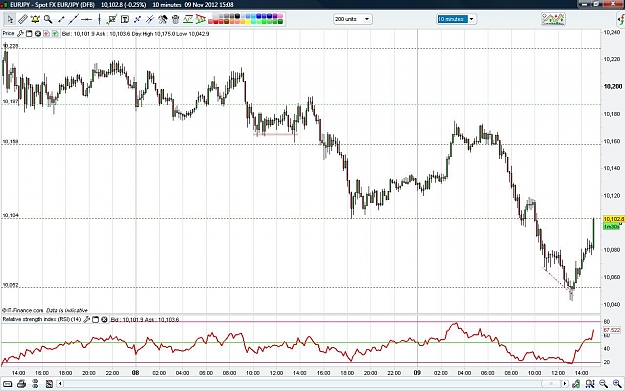Select the line segment drawing tool
This screenshot has width=625, height=391.
click(61, 19)
